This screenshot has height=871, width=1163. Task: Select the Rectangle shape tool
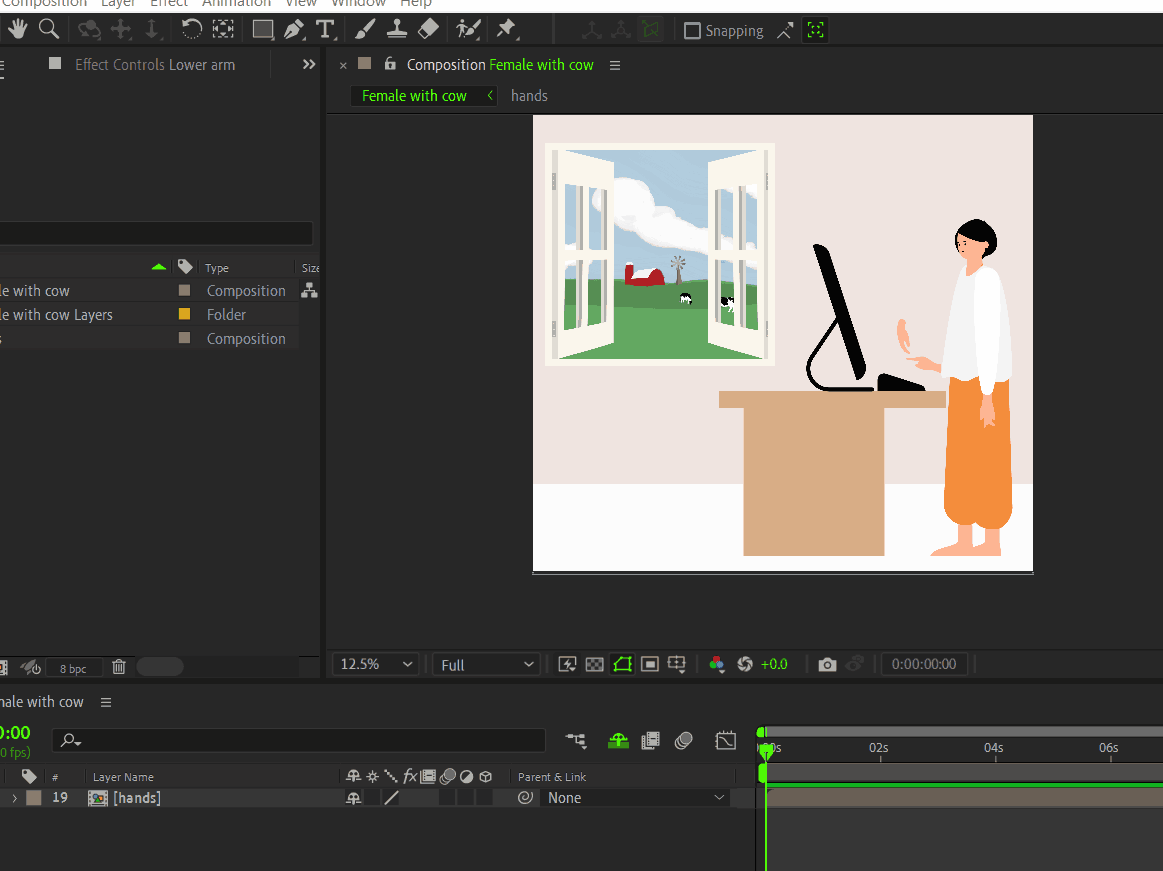point(263,30)
